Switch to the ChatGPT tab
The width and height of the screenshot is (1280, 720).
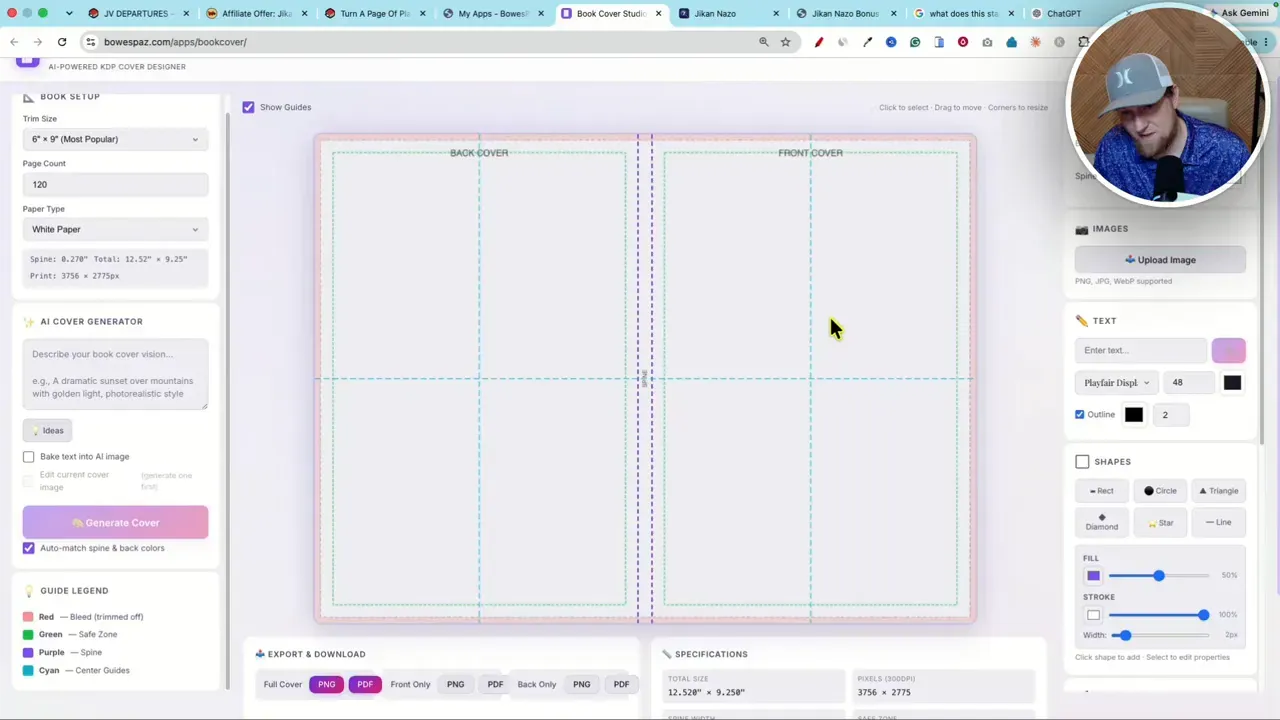click(1063, 14)
